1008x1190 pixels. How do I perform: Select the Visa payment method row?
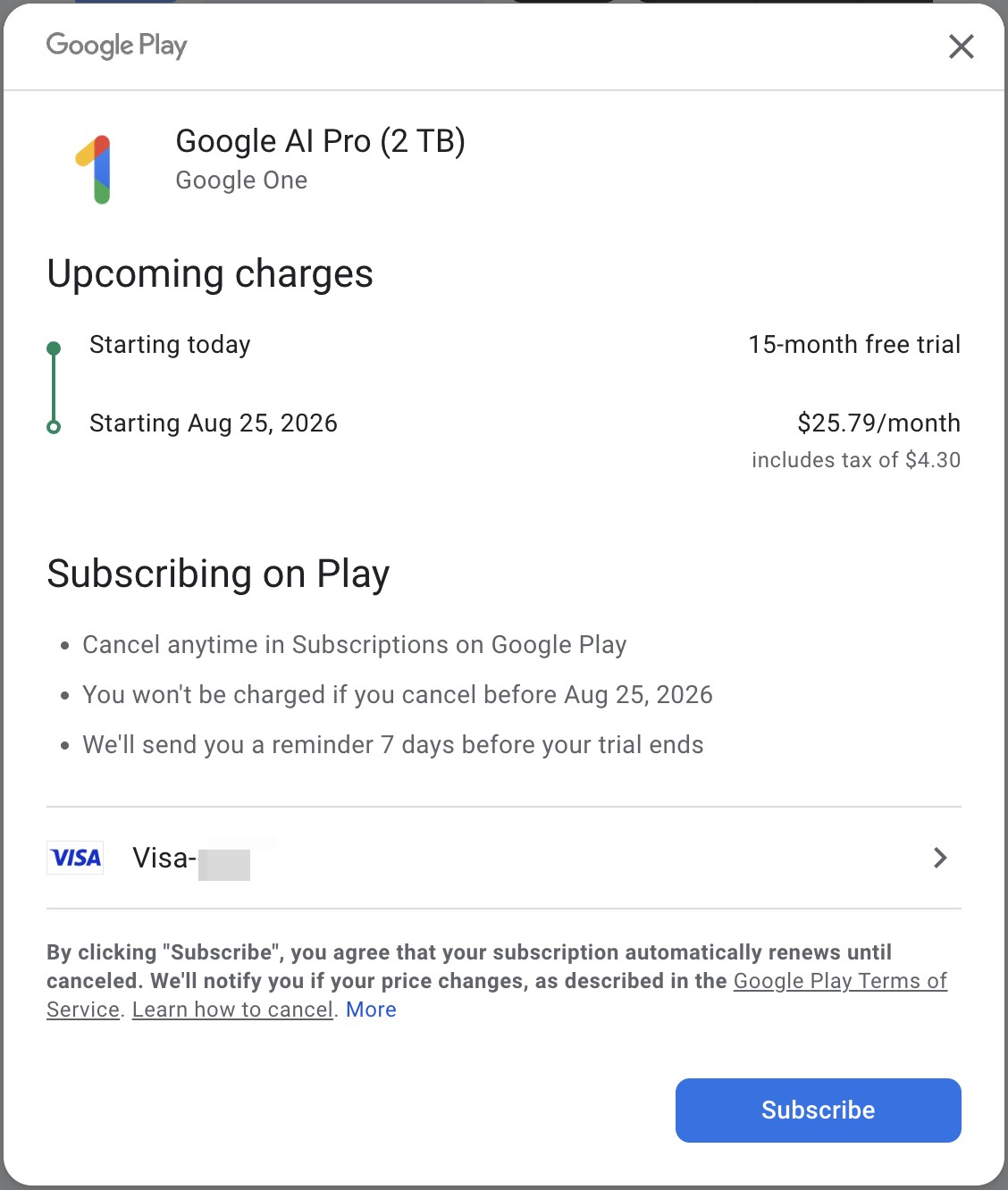pos(504,858)
